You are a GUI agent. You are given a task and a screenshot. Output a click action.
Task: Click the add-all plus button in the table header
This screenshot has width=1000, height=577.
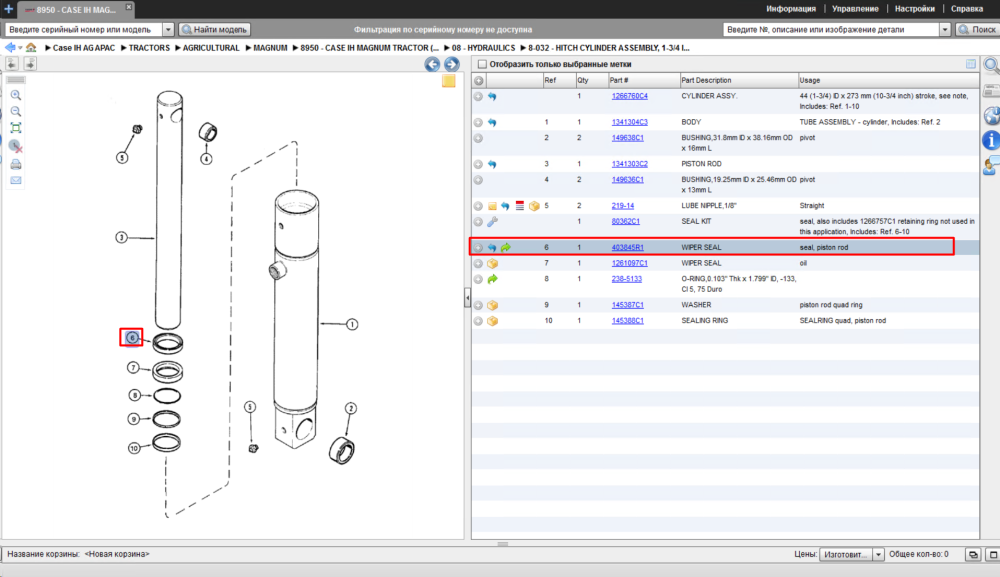tap(479, 80)
